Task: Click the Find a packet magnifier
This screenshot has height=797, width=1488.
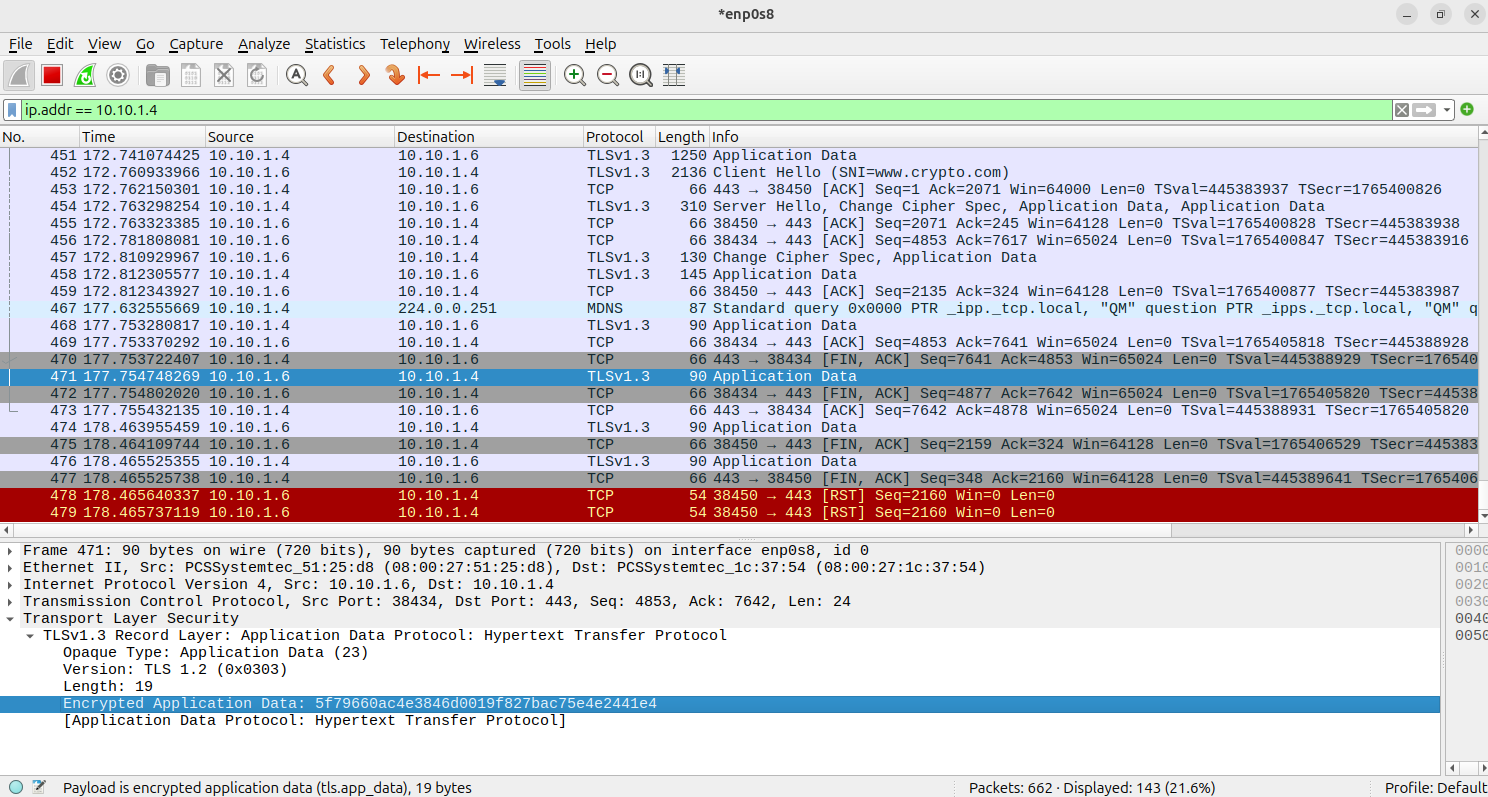Action: [x=297, y=75]
